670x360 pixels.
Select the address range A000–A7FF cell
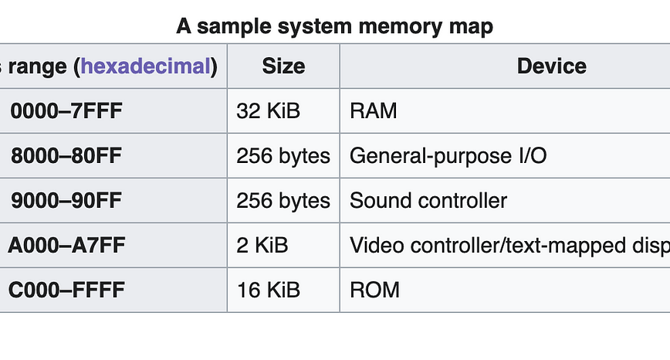point(113,245)
